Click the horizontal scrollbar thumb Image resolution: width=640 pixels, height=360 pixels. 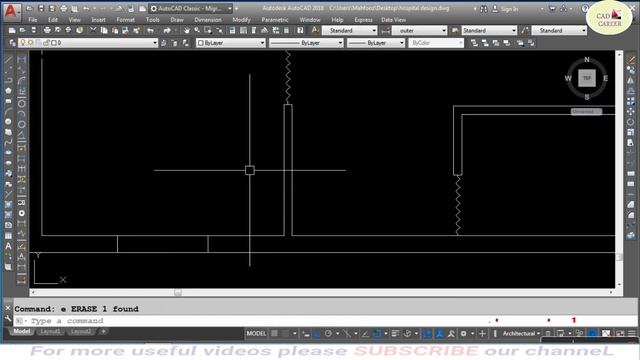tap(178, 292)
